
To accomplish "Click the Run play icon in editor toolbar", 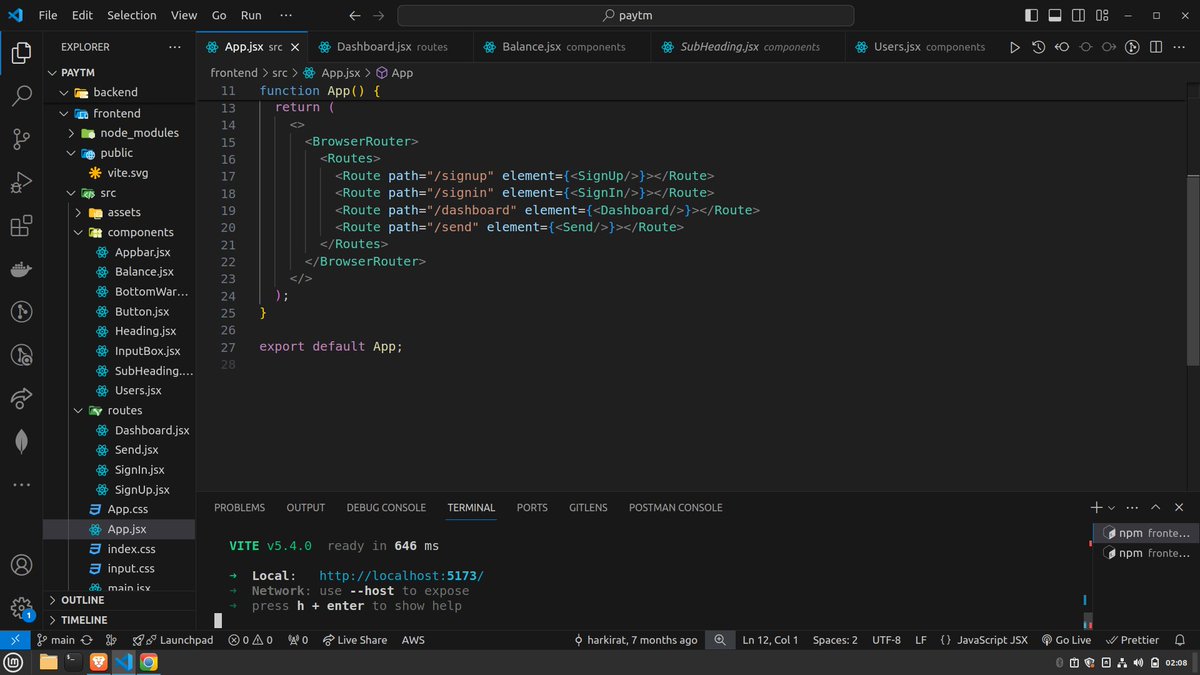I will (x=1015, y=47).
